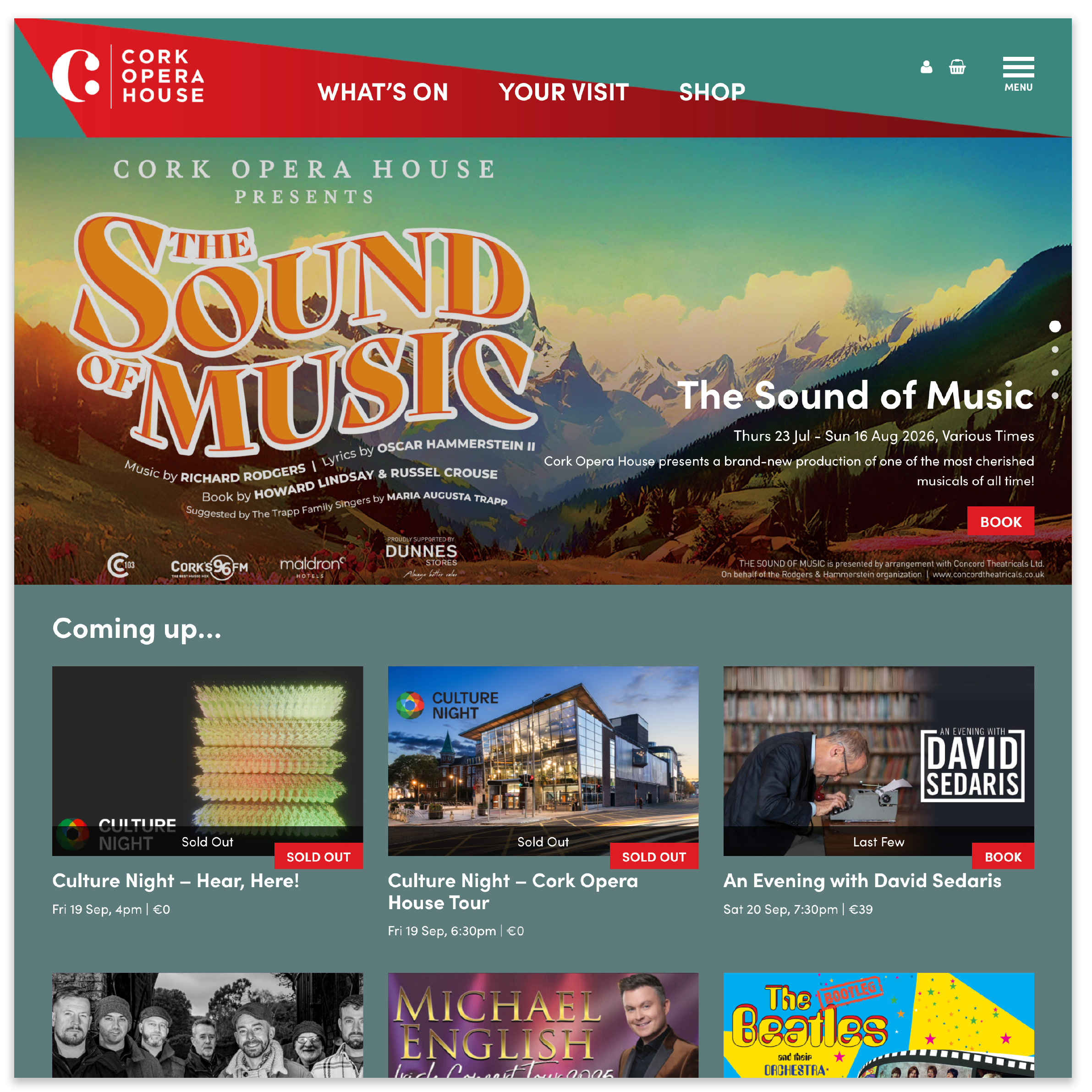Open the black-and-white band photo thumbnail
This screenshot has height=1092, width=1092.
click(208, 1025)
